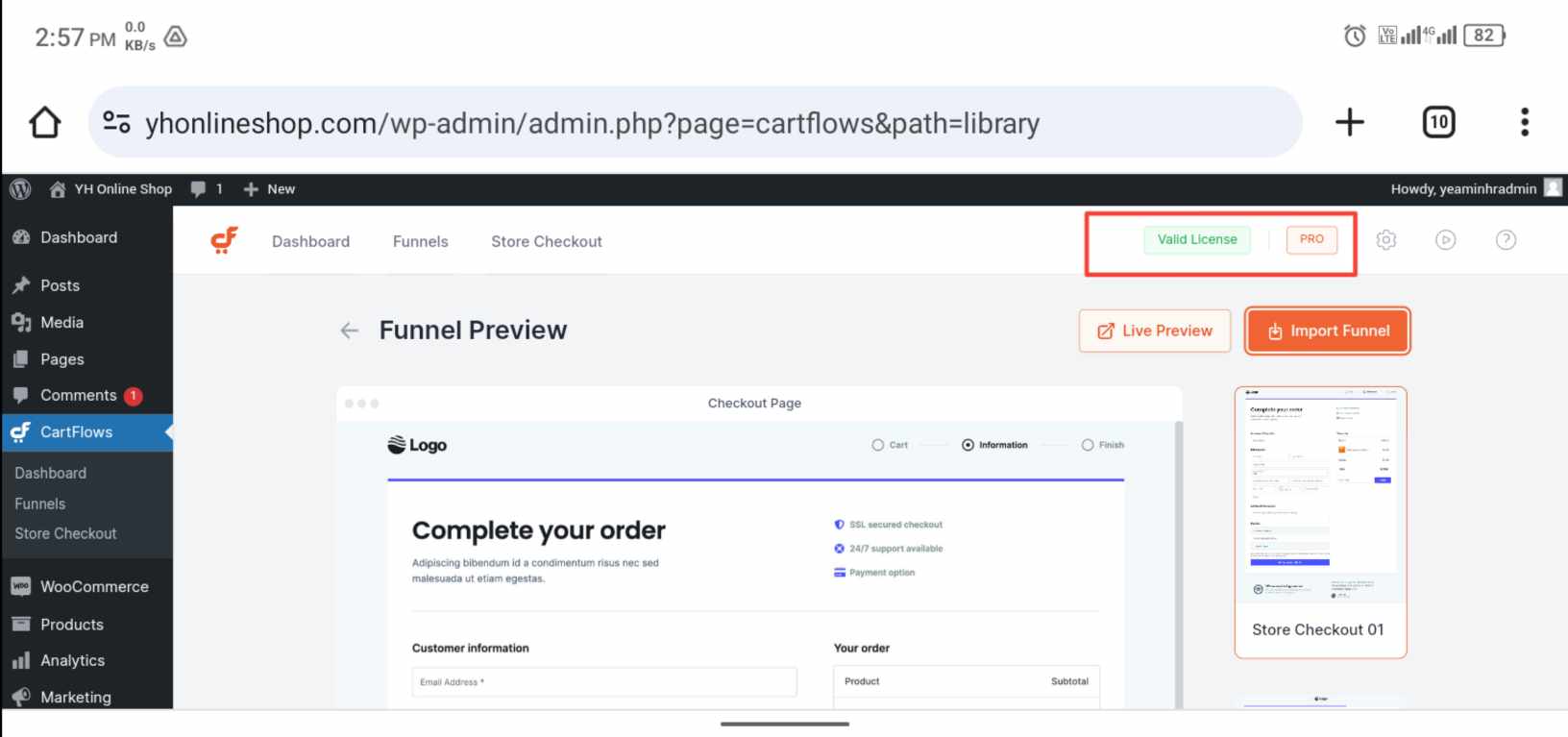Click the Import Funnel button

(x=1328, y=331)
